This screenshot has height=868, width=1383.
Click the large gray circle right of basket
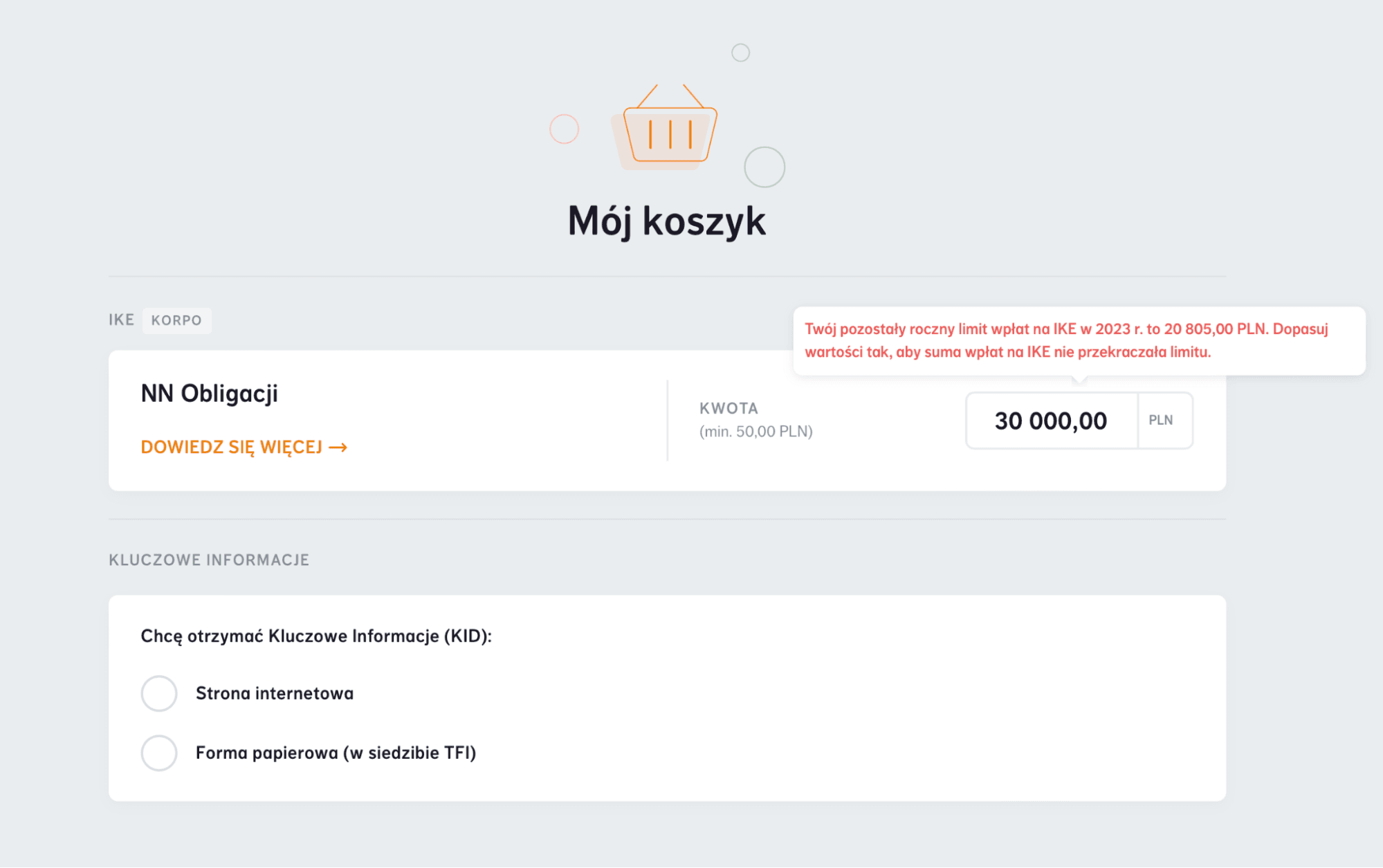click(x=764, y=167)
